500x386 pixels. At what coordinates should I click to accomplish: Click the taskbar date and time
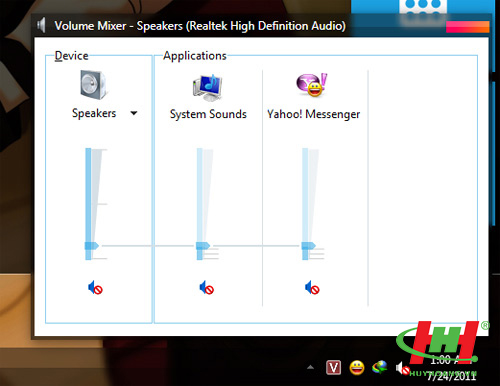(452, 368)
